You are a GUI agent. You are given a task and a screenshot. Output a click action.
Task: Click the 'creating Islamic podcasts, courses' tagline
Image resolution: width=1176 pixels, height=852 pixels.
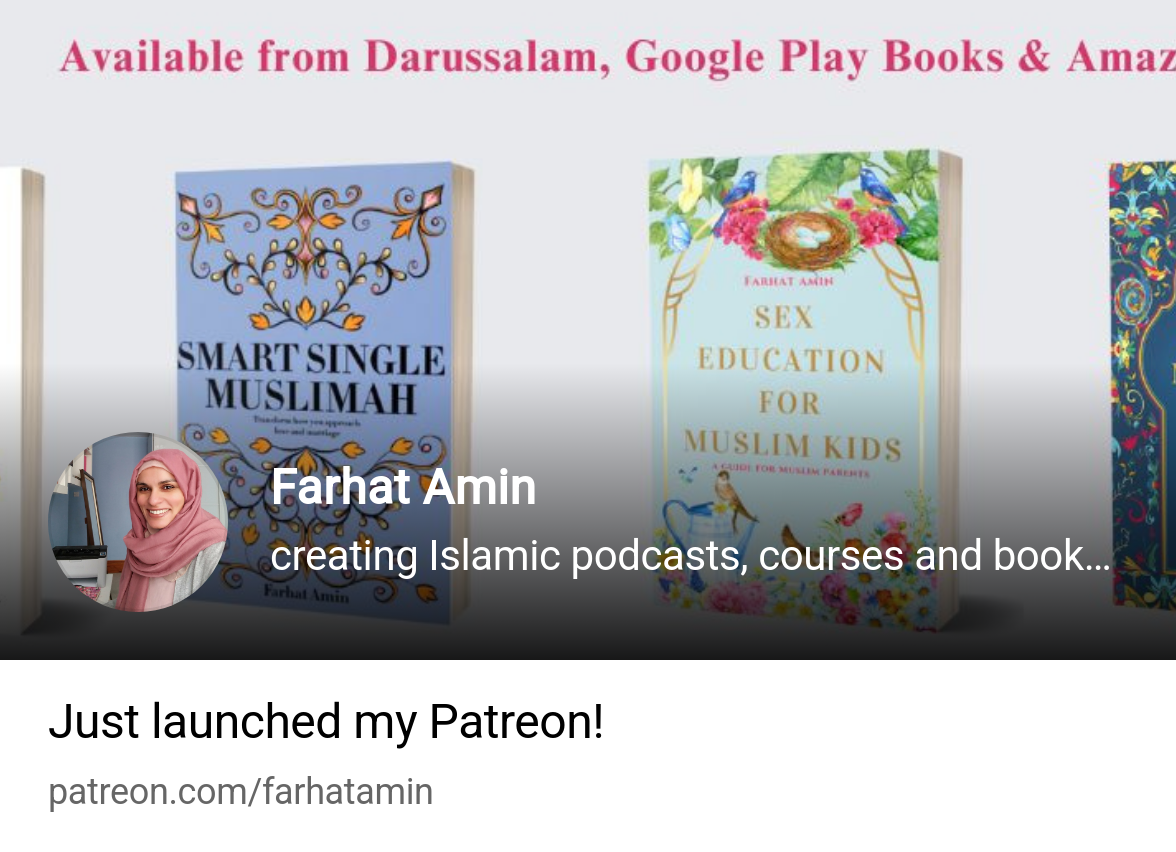tap(690, 556)
